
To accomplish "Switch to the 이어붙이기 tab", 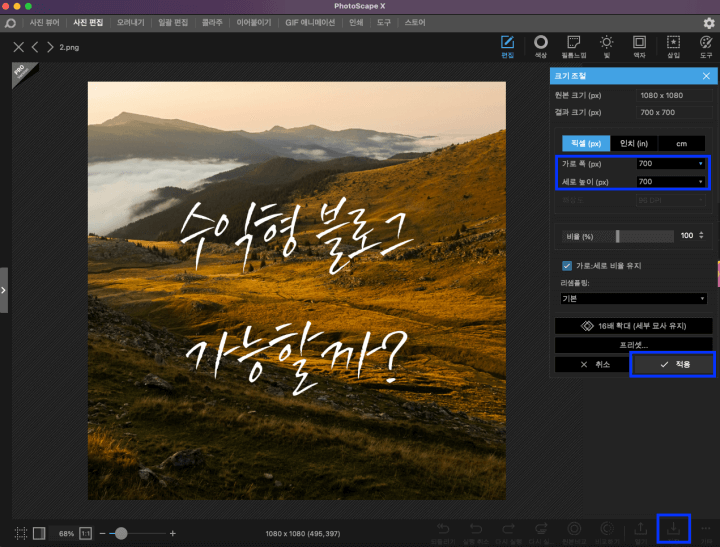I will click(x=254, y=23).
